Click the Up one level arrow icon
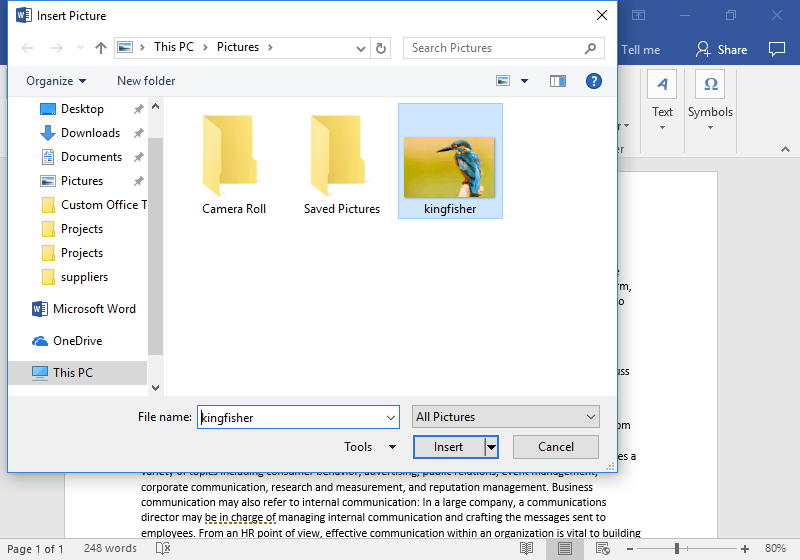This screenshot has width=800, height=560. tap(100, 48)
